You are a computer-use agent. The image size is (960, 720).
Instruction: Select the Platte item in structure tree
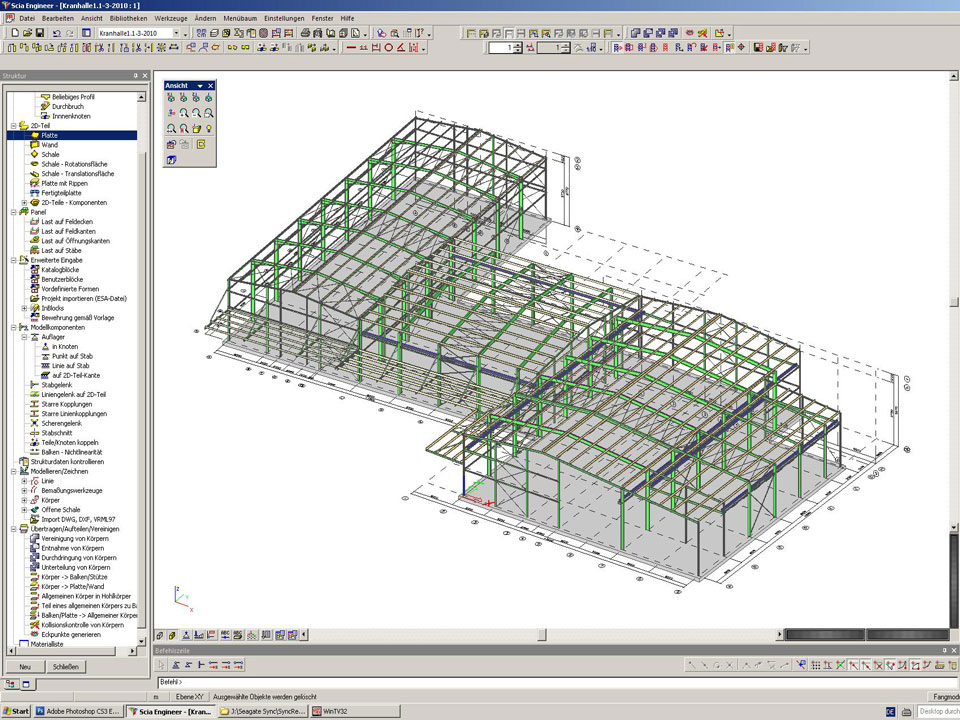click(x=49, y=135)
